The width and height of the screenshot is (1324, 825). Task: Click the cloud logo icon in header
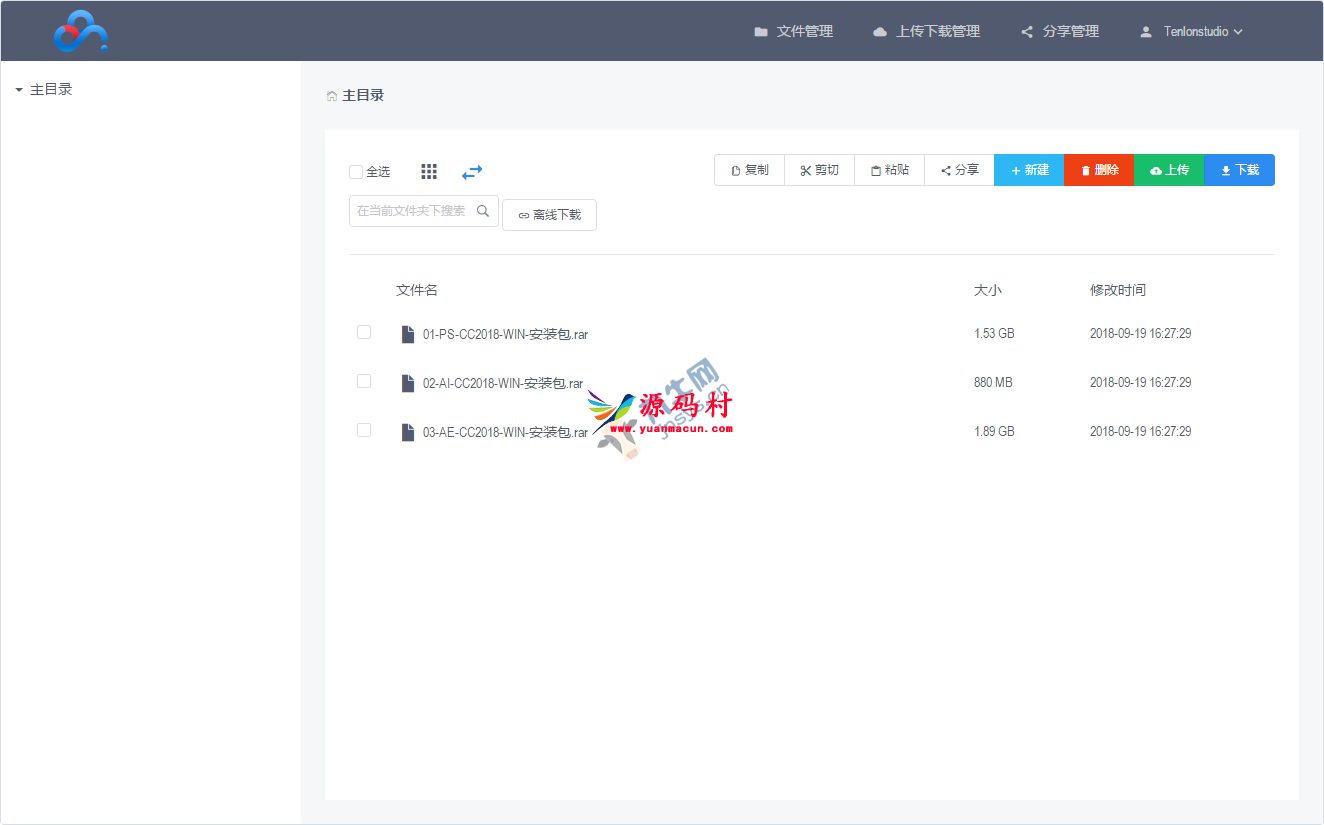(80, 32)
